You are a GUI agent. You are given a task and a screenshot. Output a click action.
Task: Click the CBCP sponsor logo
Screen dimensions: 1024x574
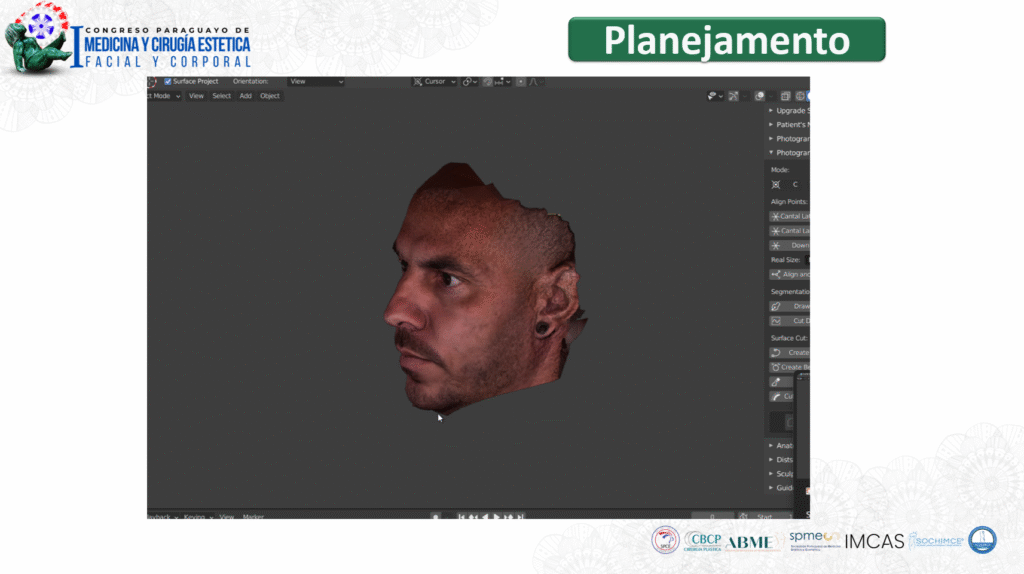(x=703, y=541)
